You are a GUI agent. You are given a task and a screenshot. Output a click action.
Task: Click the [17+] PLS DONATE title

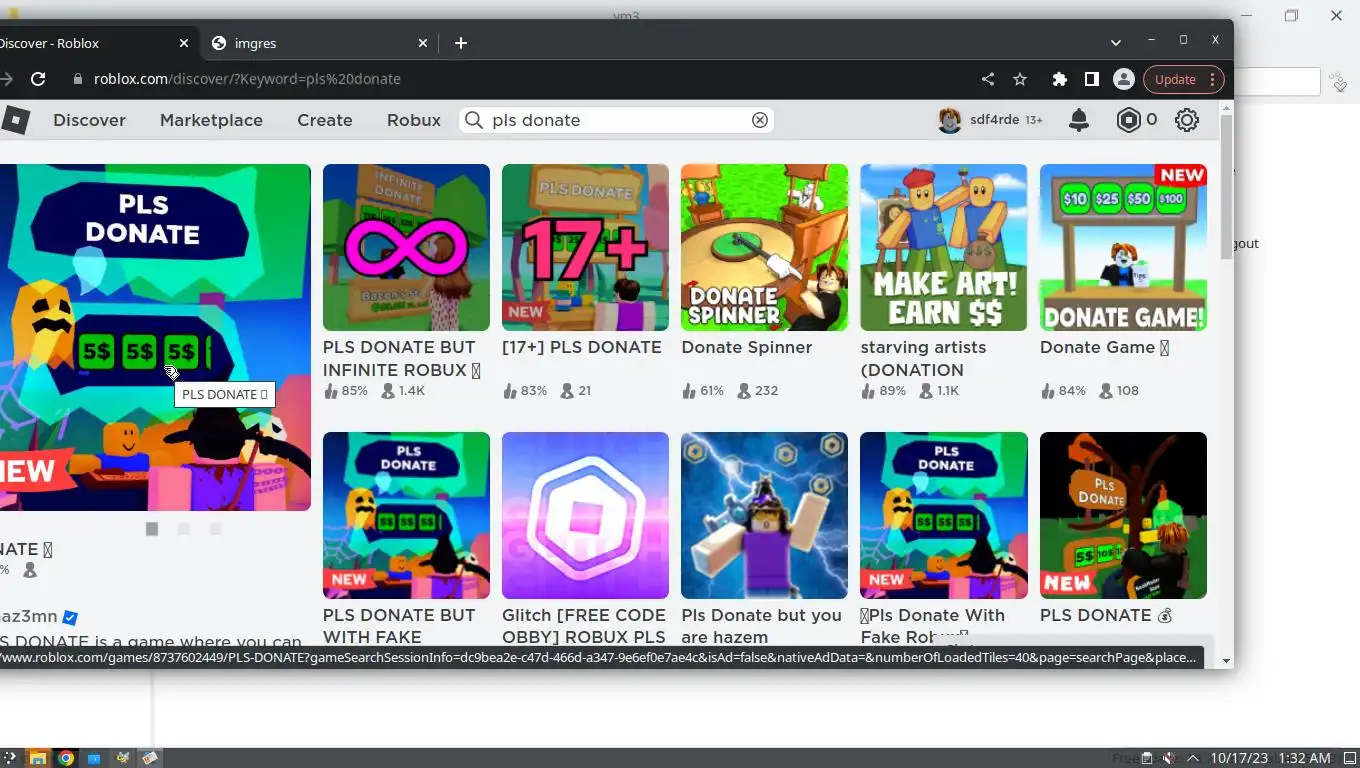582,347
